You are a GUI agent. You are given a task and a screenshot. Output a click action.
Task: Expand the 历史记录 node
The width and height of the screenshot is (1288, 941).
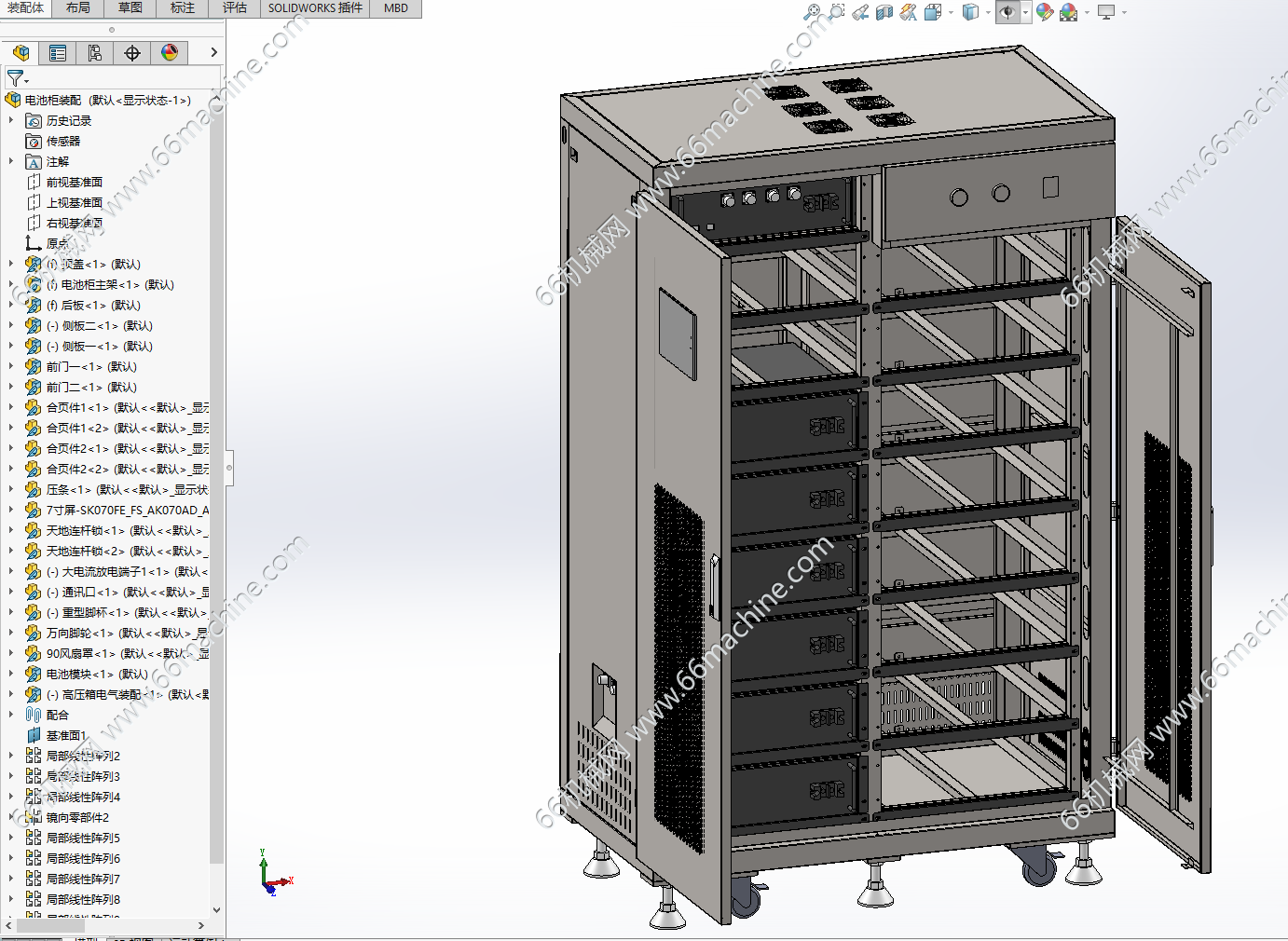click(11, 120)
